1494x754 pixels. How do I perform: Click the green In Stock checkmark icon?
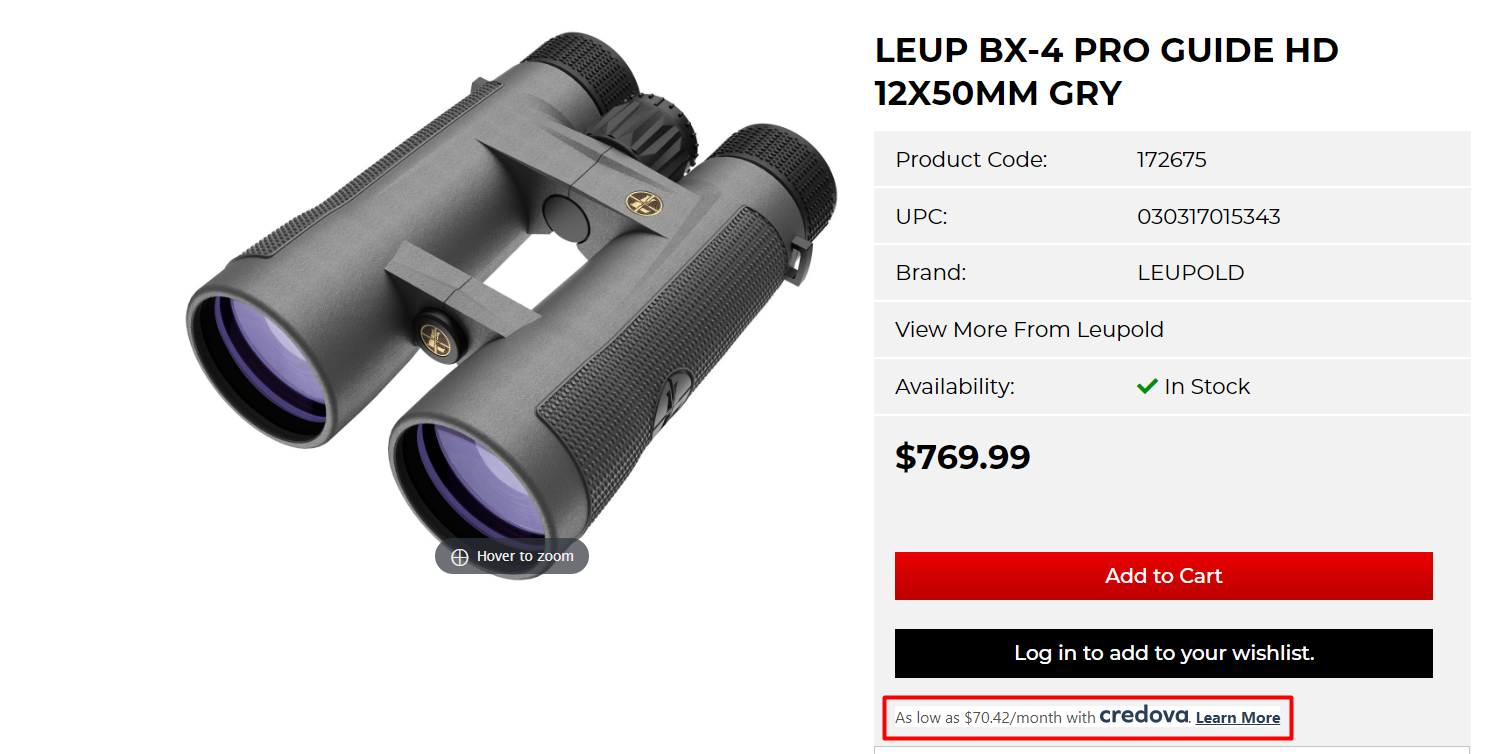coord(1147,385)
